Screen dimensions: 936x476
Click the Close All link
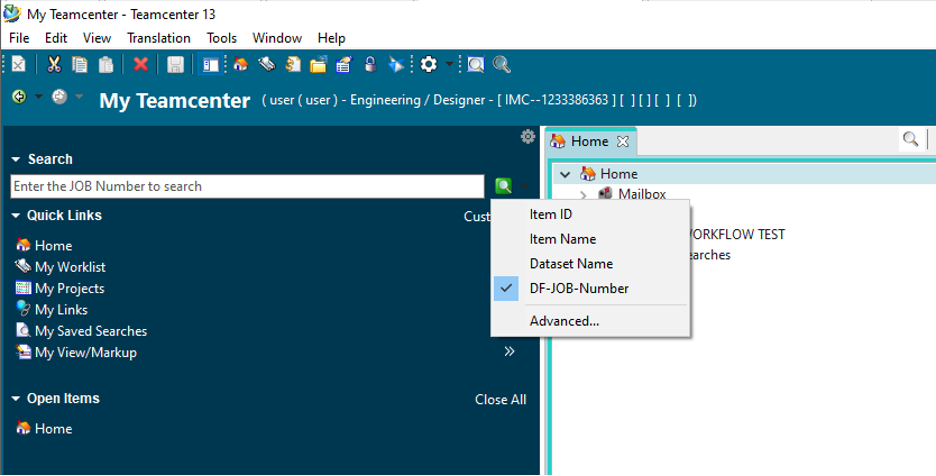point(501,400)
